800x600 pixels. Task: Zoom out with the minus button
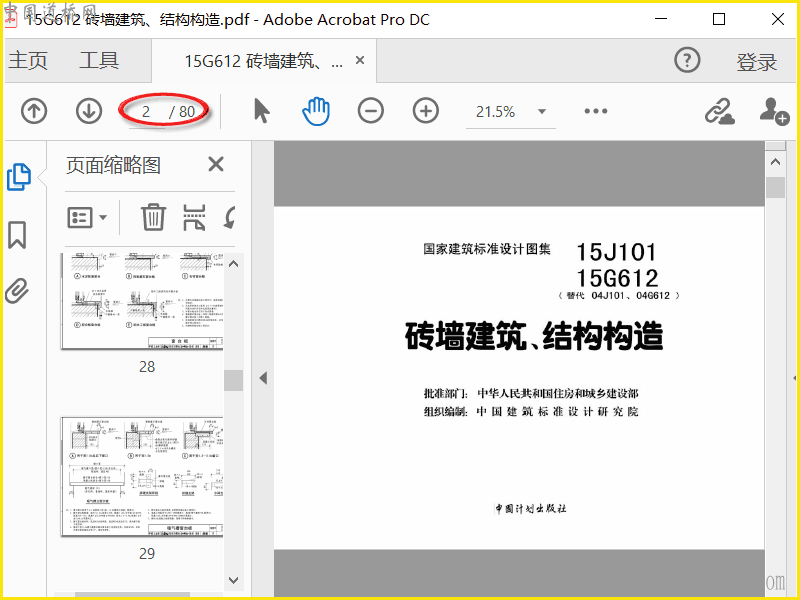coord(371,111)
